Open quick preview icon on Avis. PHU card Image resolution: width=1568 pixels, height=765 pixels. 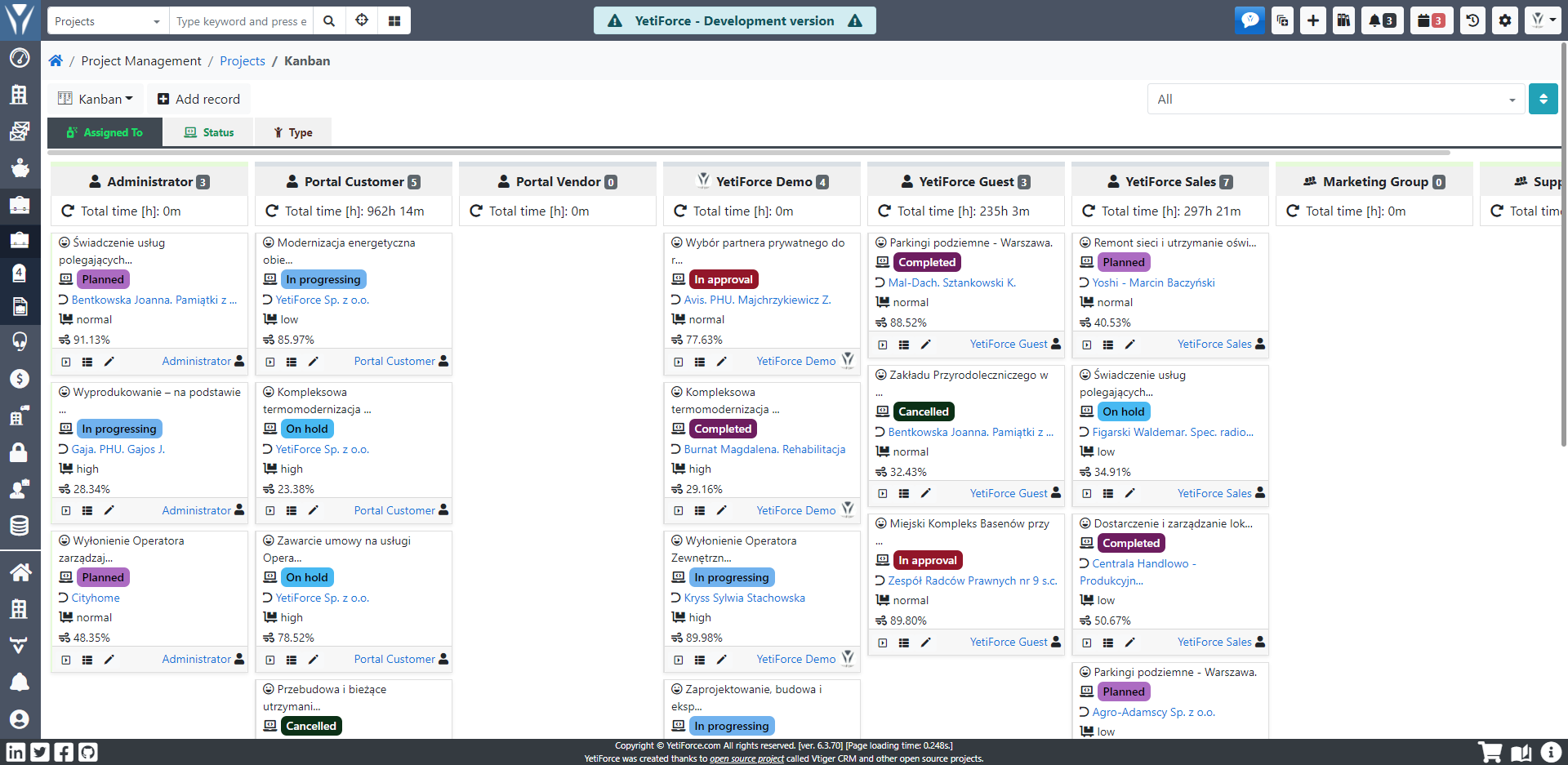pyautogui.click(x=679, y=362)
